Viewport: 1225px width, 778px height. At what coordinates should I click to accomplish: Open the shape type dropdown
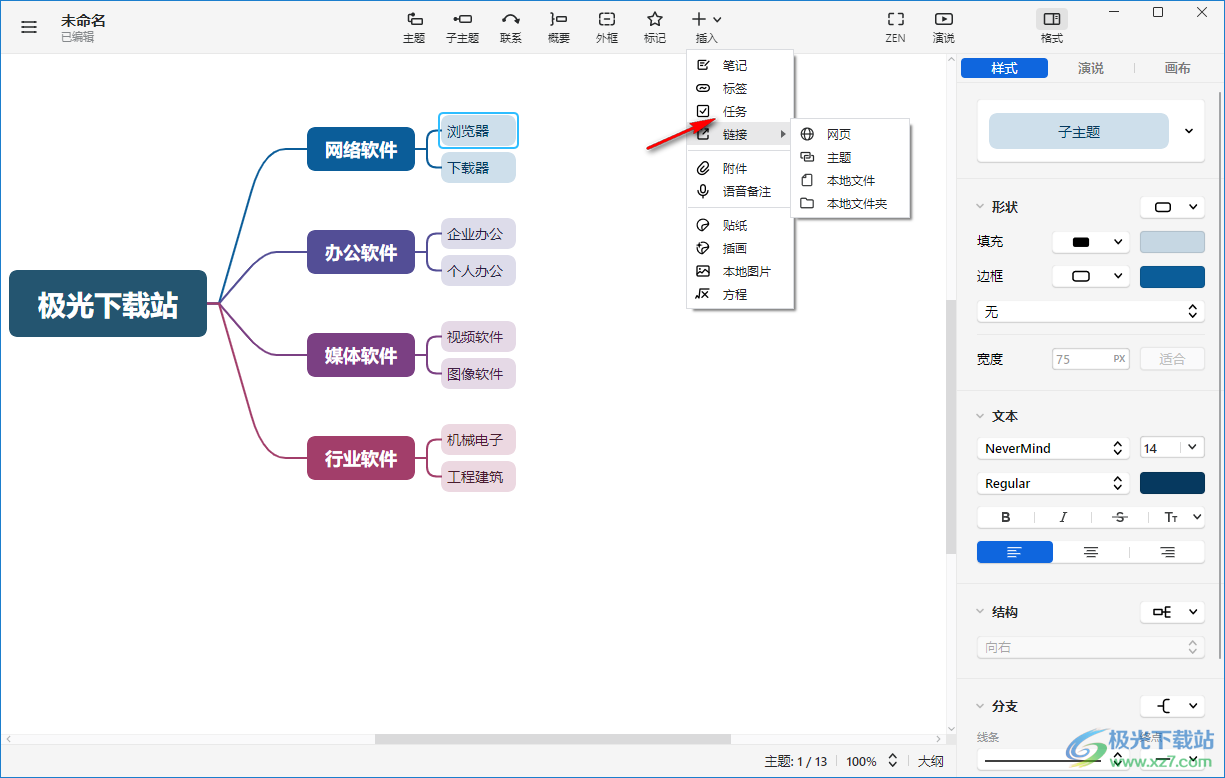click(x=1172, y=207)
